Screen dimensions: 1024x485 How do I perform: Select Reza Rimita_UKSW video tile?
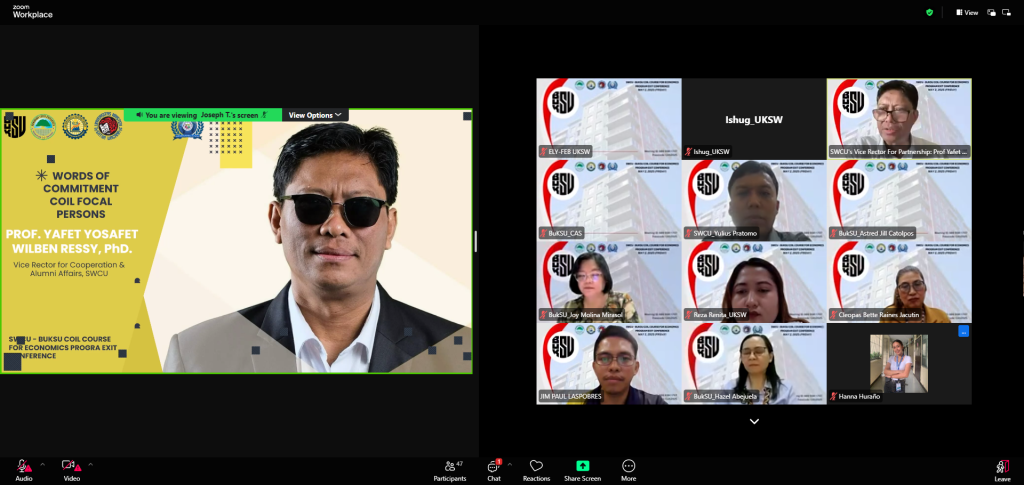(754, 282)
